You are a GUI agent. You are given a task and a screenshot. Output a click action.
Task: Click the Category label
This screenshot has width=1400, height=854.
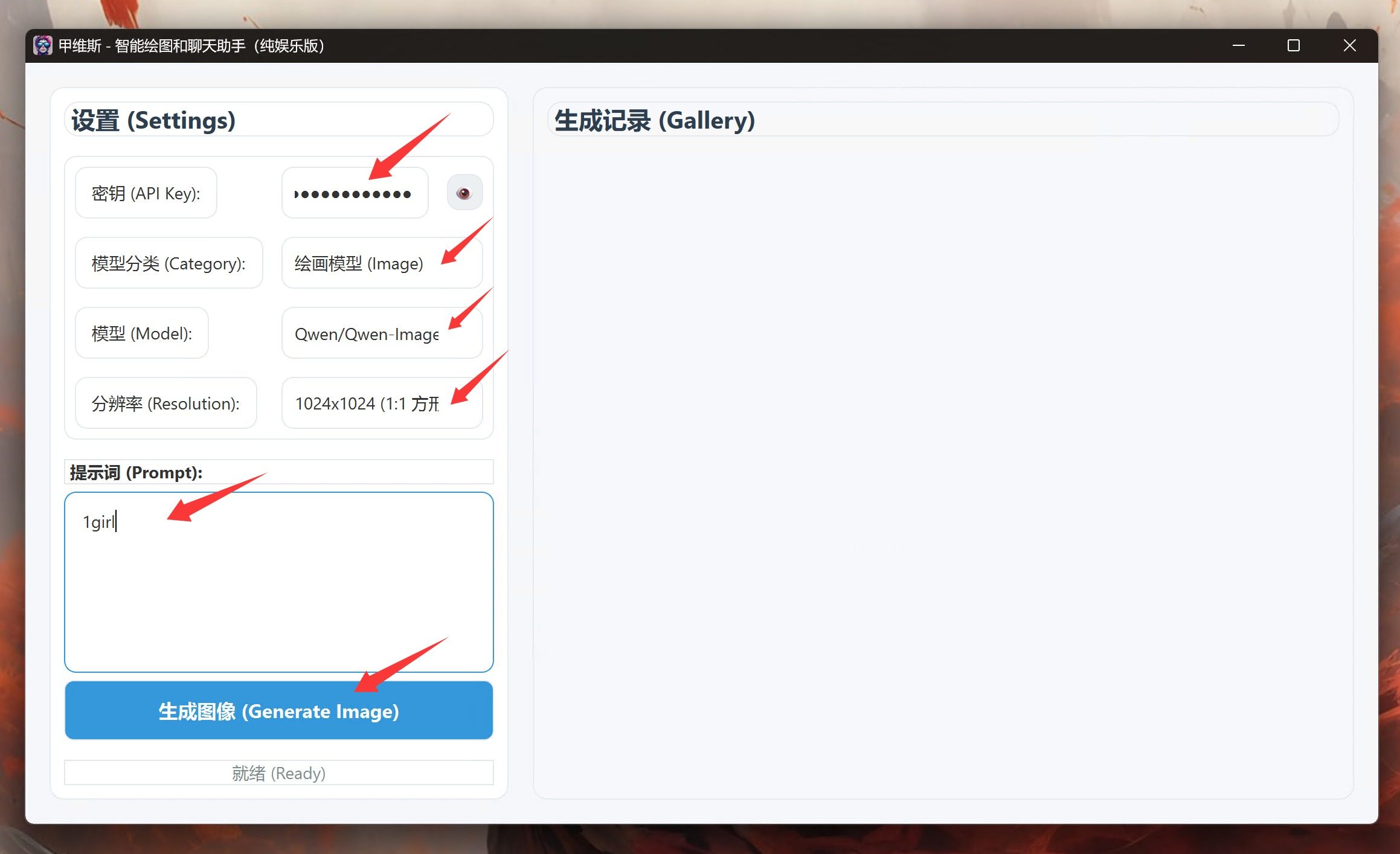pos(169,263)
